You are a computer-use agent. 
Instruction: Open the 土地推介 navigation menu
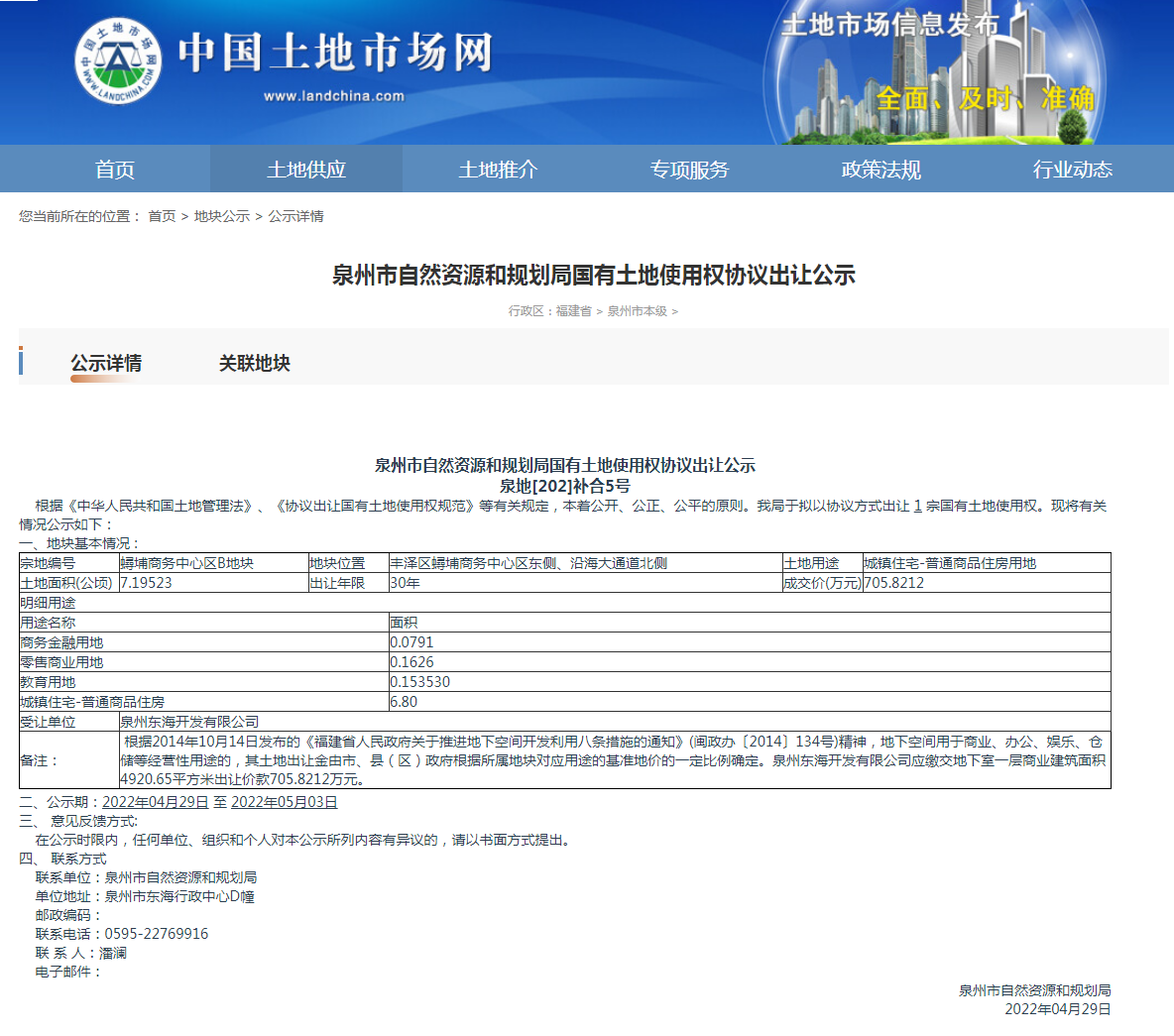tap(498, 169)
